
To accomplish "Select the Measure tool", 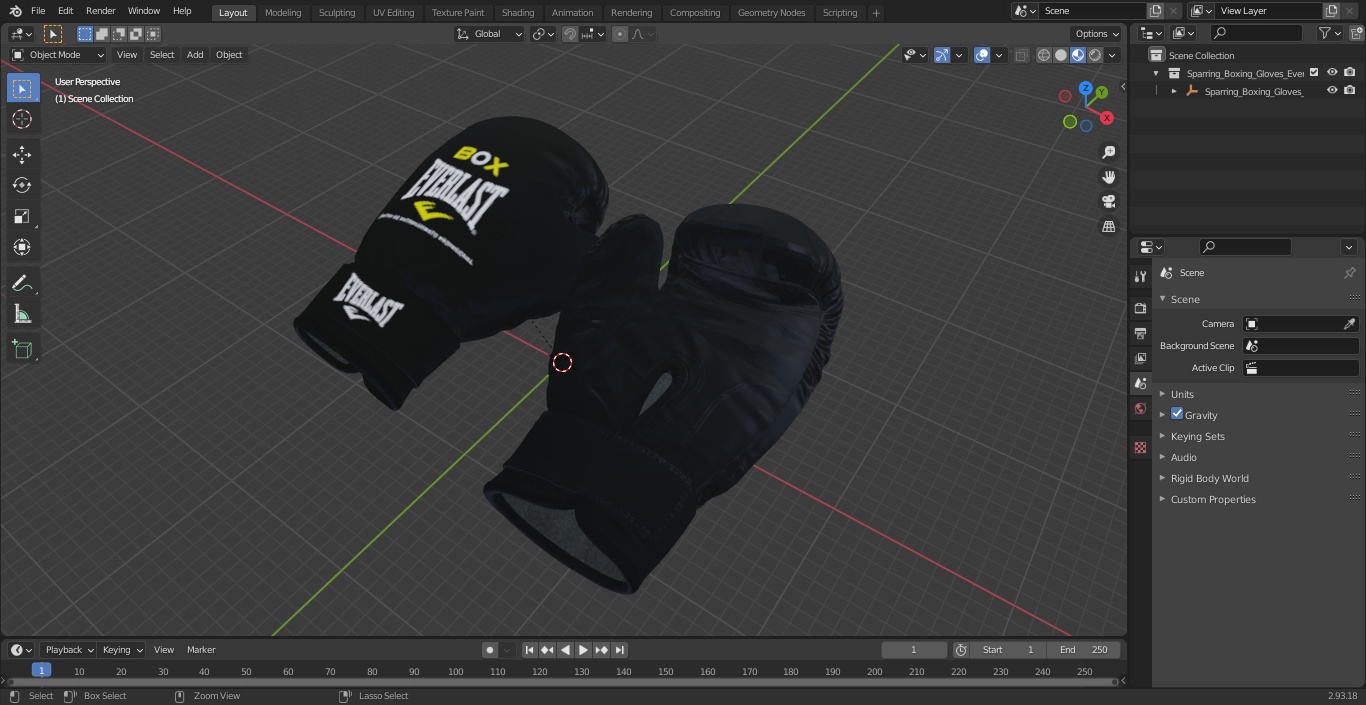I will pyautogui.click(x=22, y=315).
